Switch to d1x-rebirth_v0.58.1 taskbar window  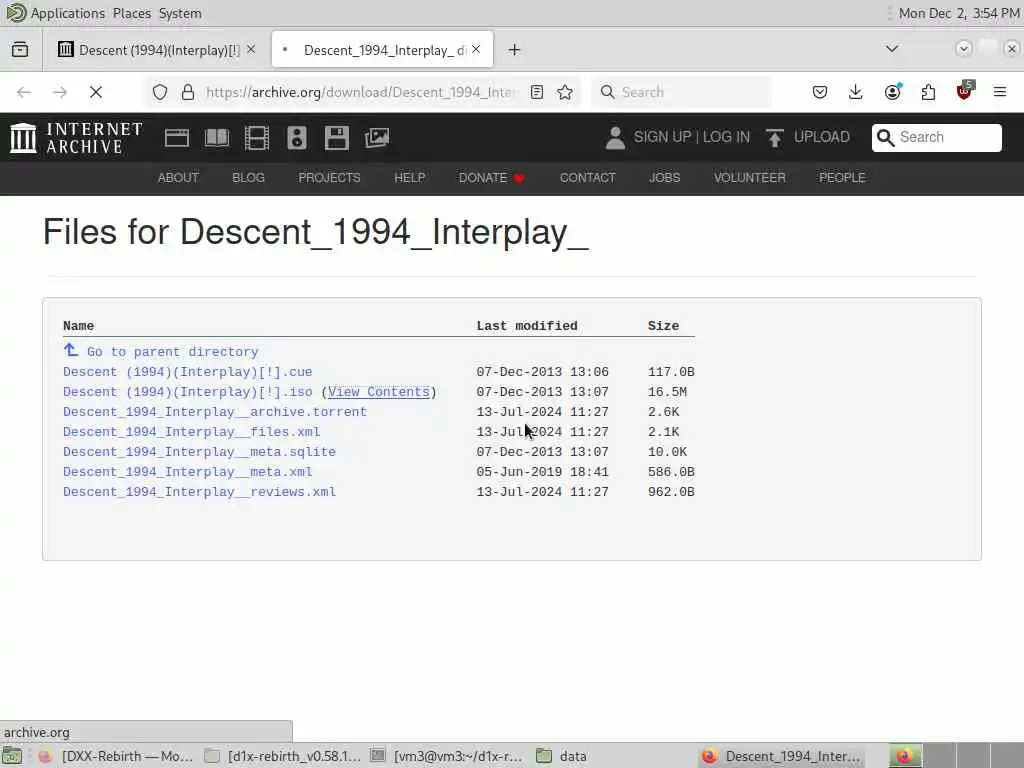282,756
